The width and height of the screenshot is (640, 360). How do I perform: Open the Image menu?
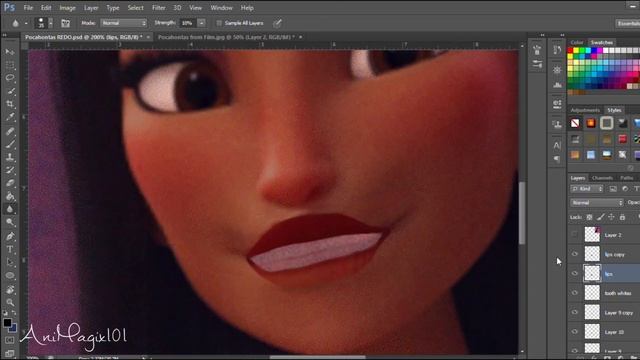pos(67,8)
